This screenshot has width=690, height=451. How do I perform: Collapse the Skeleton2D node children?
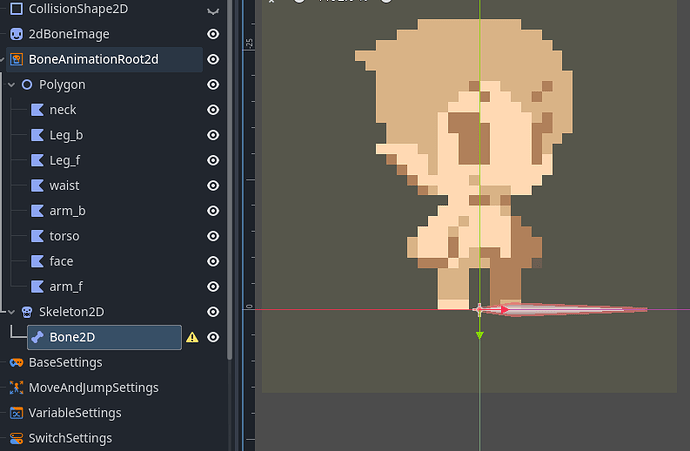(x=11, y=312)
